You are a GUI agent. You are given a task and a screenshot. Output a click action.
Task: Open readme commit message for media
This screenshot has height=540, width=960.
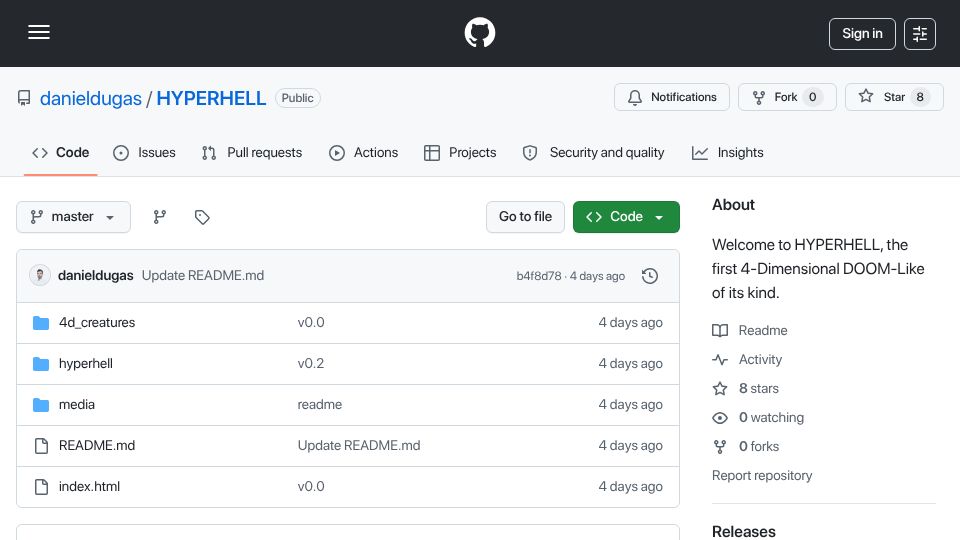(320, 405)
